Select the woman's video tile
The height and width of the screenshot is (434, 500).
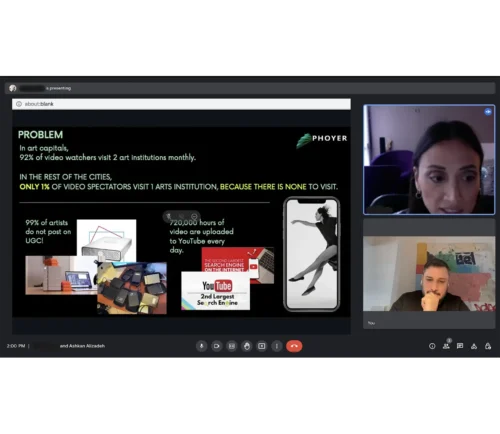click(429, 159)
